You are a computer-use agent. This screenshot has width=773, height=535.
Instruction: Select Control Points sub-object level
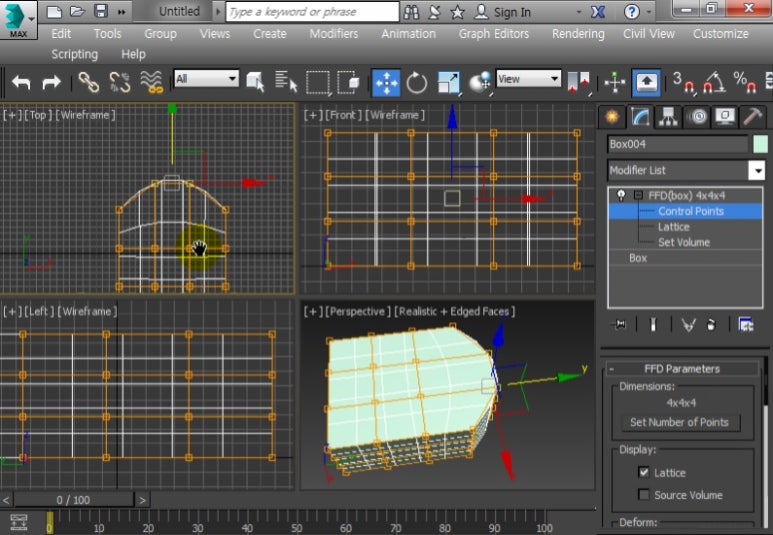[691, 212]
